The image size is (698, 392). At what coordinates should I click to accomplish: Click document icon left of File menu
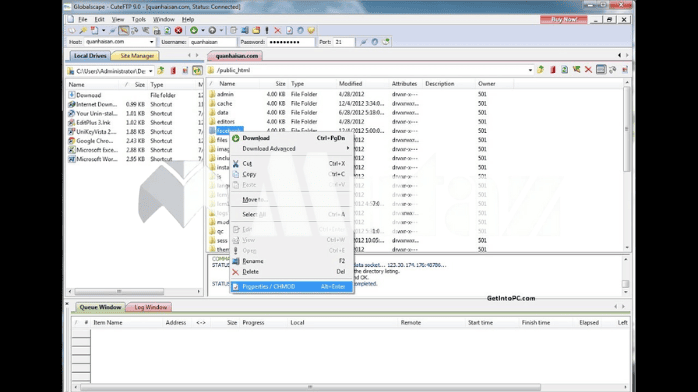point(70,20)
